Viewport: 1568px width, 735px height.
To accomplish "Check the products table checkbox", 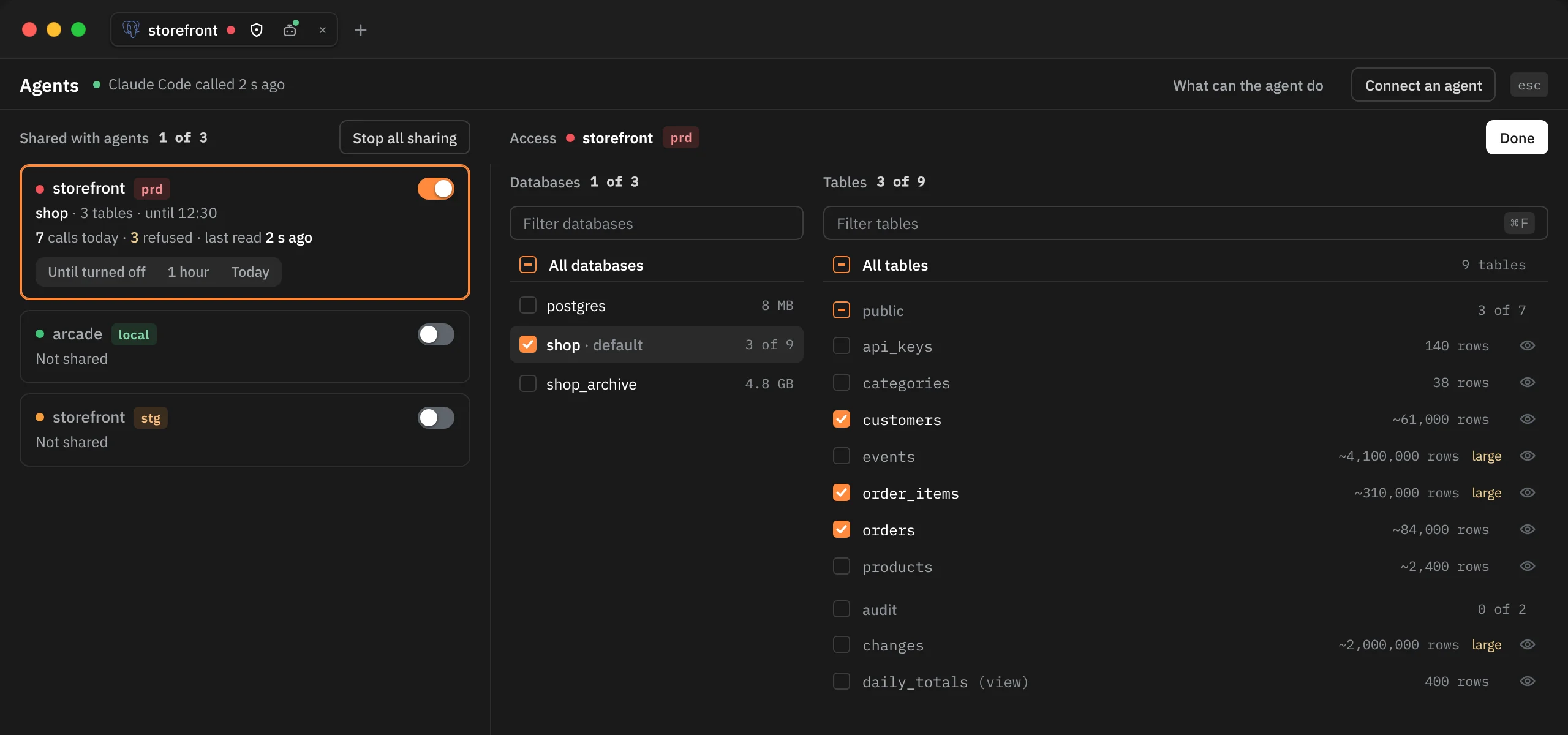I will tap(842, 566).
